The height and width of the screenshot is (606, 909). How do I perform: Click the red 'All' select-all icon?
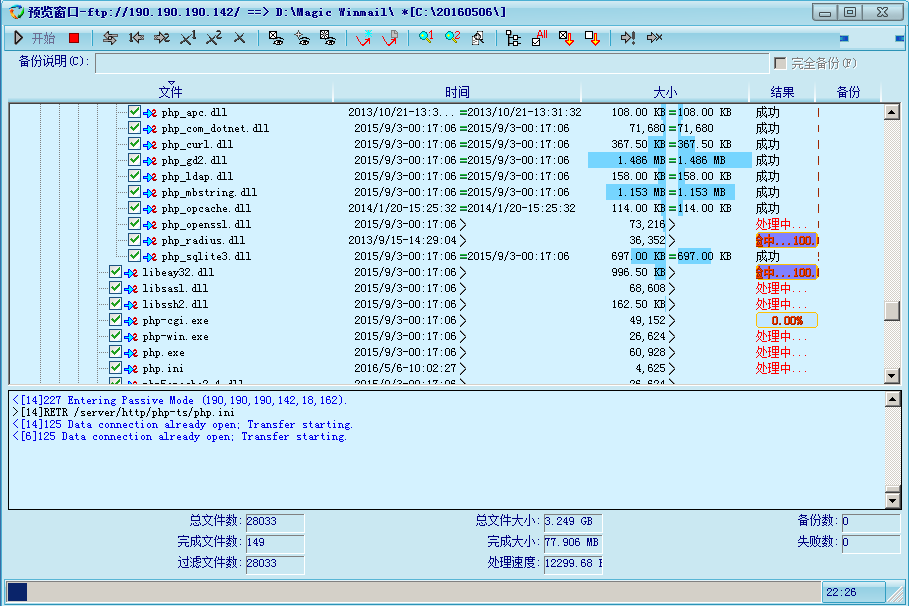(540, 38)
